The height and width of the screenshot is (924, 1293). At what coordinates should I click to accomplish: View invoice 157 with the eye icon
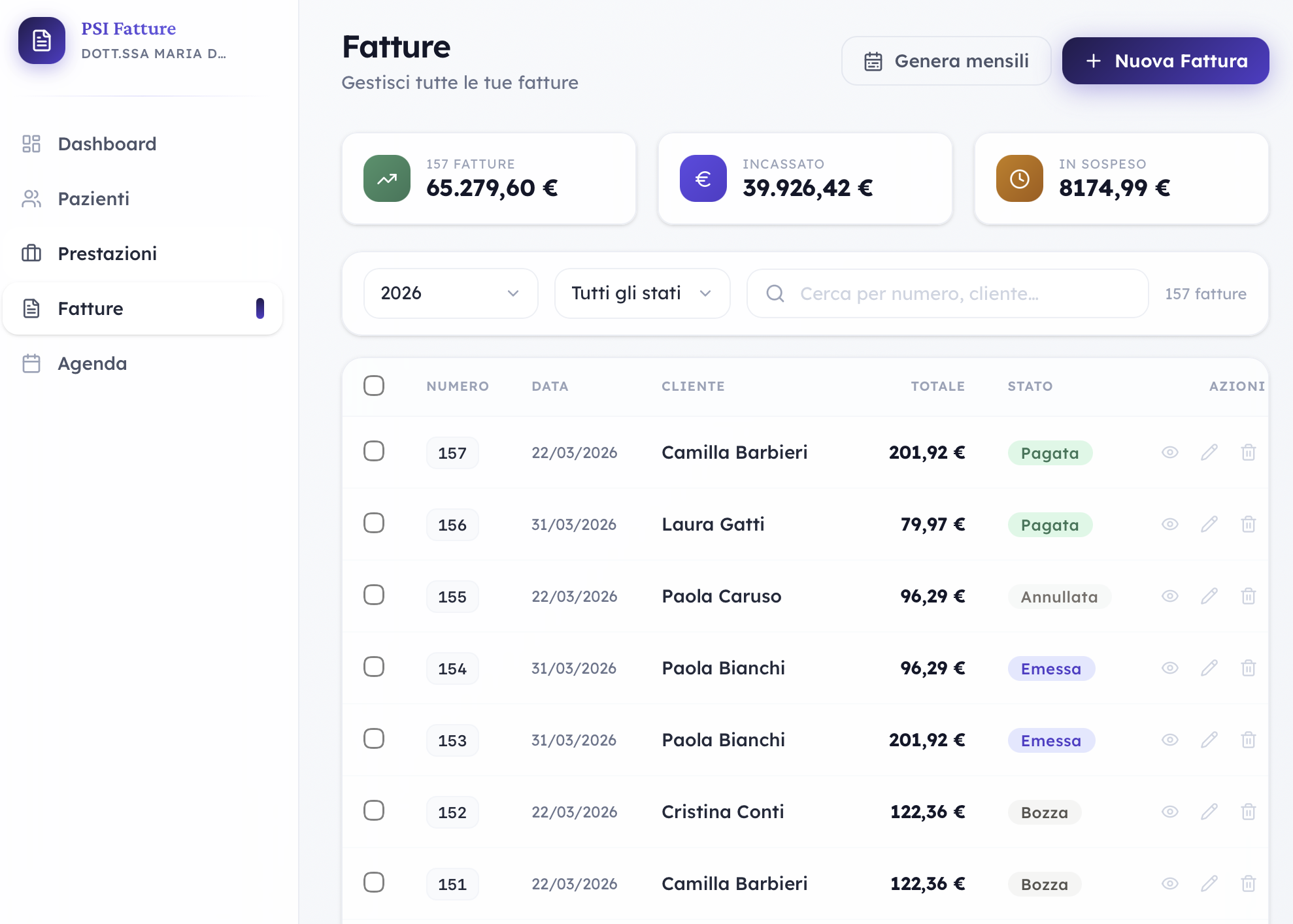[x=1169, y=452]
